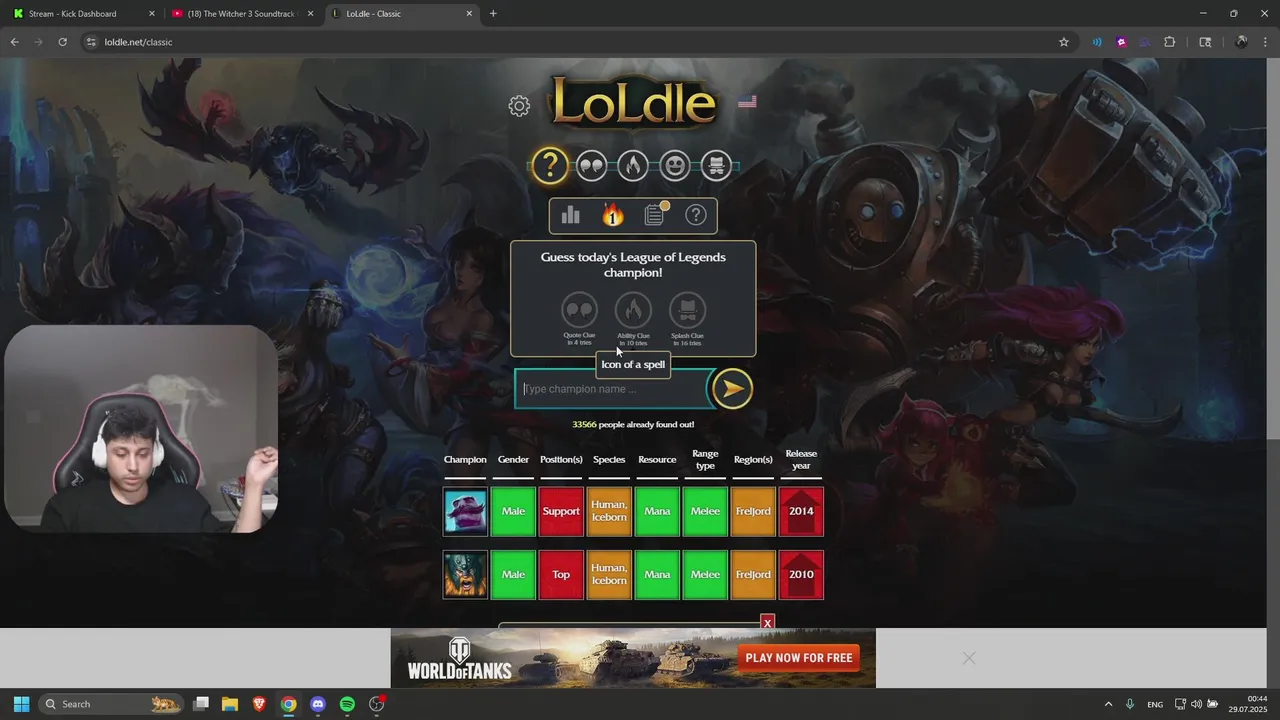The image size is (1280, 720).
Task: Close the LoLdle - Classic tab
Action: (x=469, y=14)
